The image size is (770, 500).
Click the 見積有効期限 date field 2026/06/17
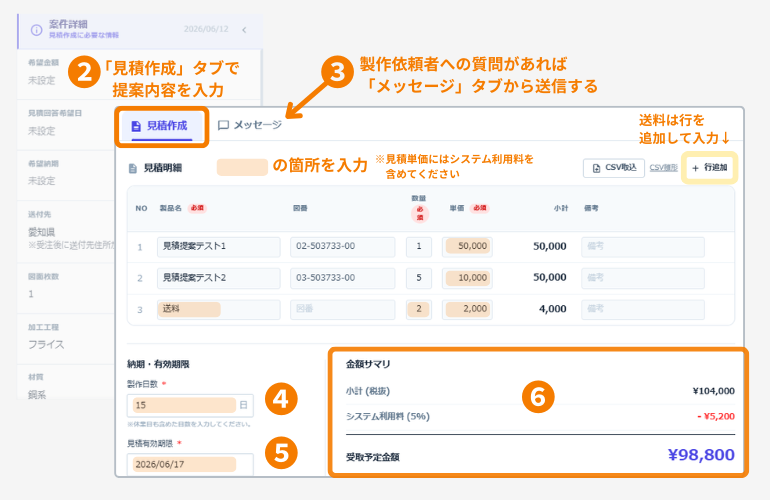tap(190, 464)
